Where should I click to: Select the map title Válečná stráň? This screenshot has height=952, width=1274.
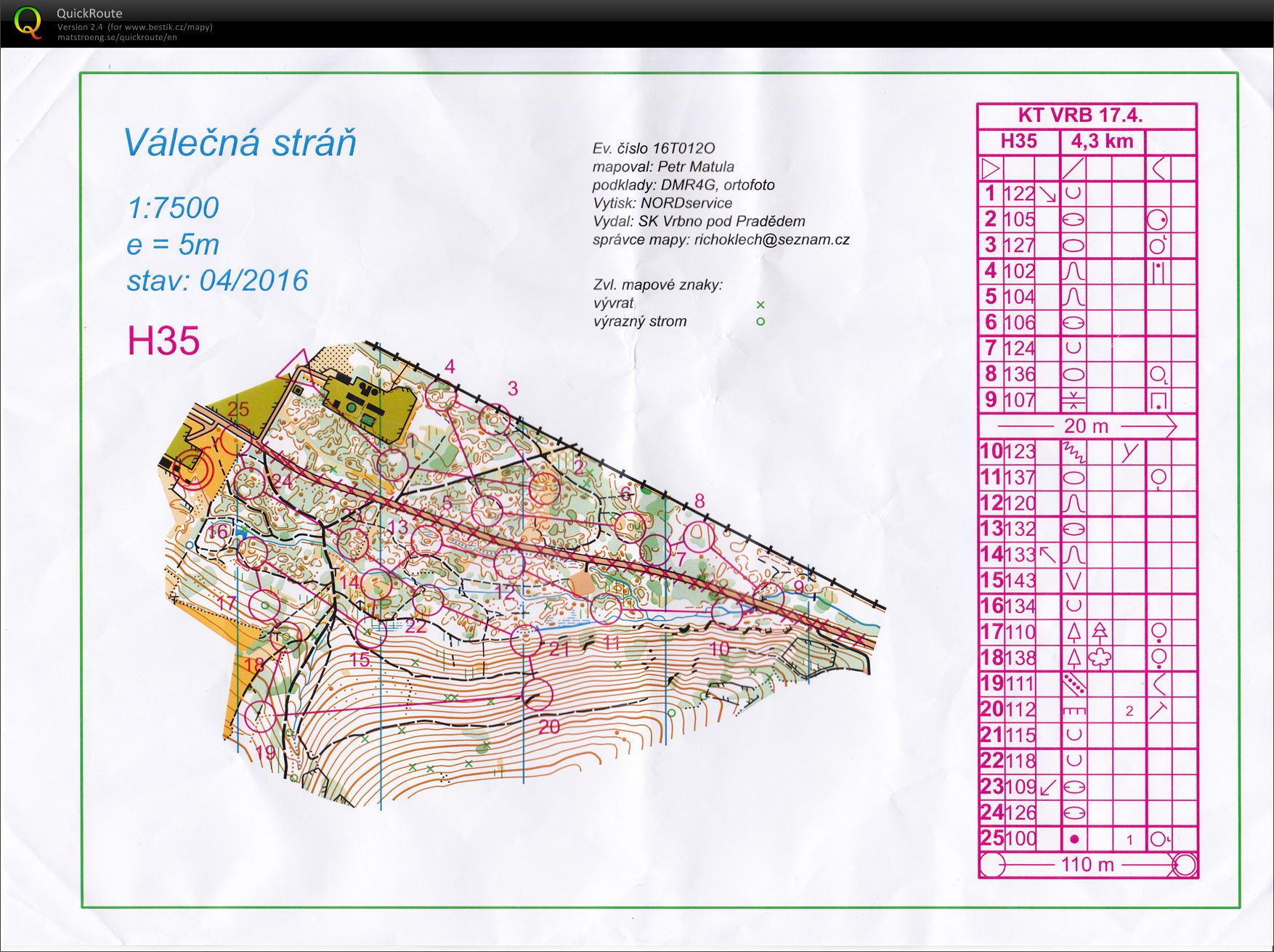[x=240, y=142]
